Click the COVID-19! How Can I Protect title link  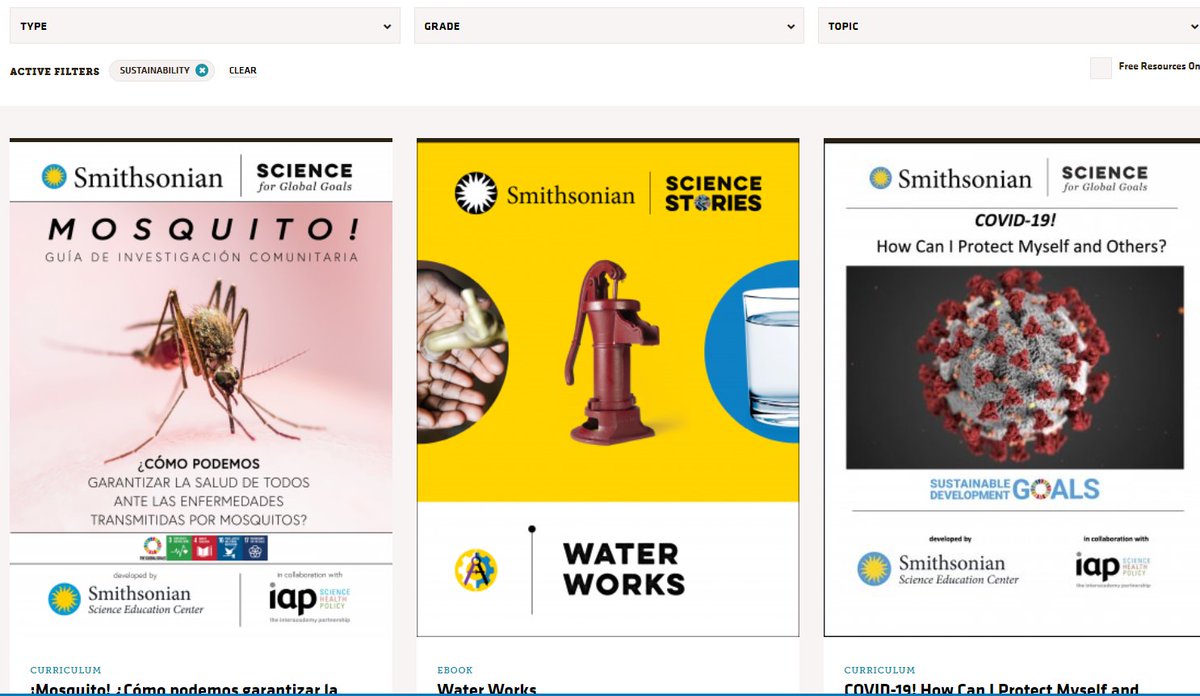[992, 690]
